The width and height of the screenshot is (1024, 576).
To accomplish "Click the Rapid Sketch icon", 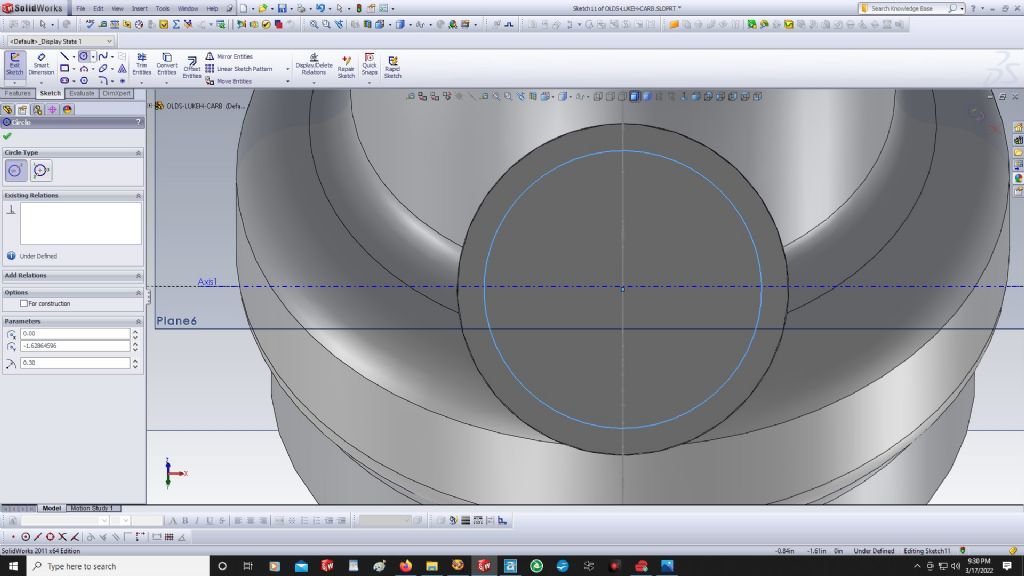I will coord(392,66).
